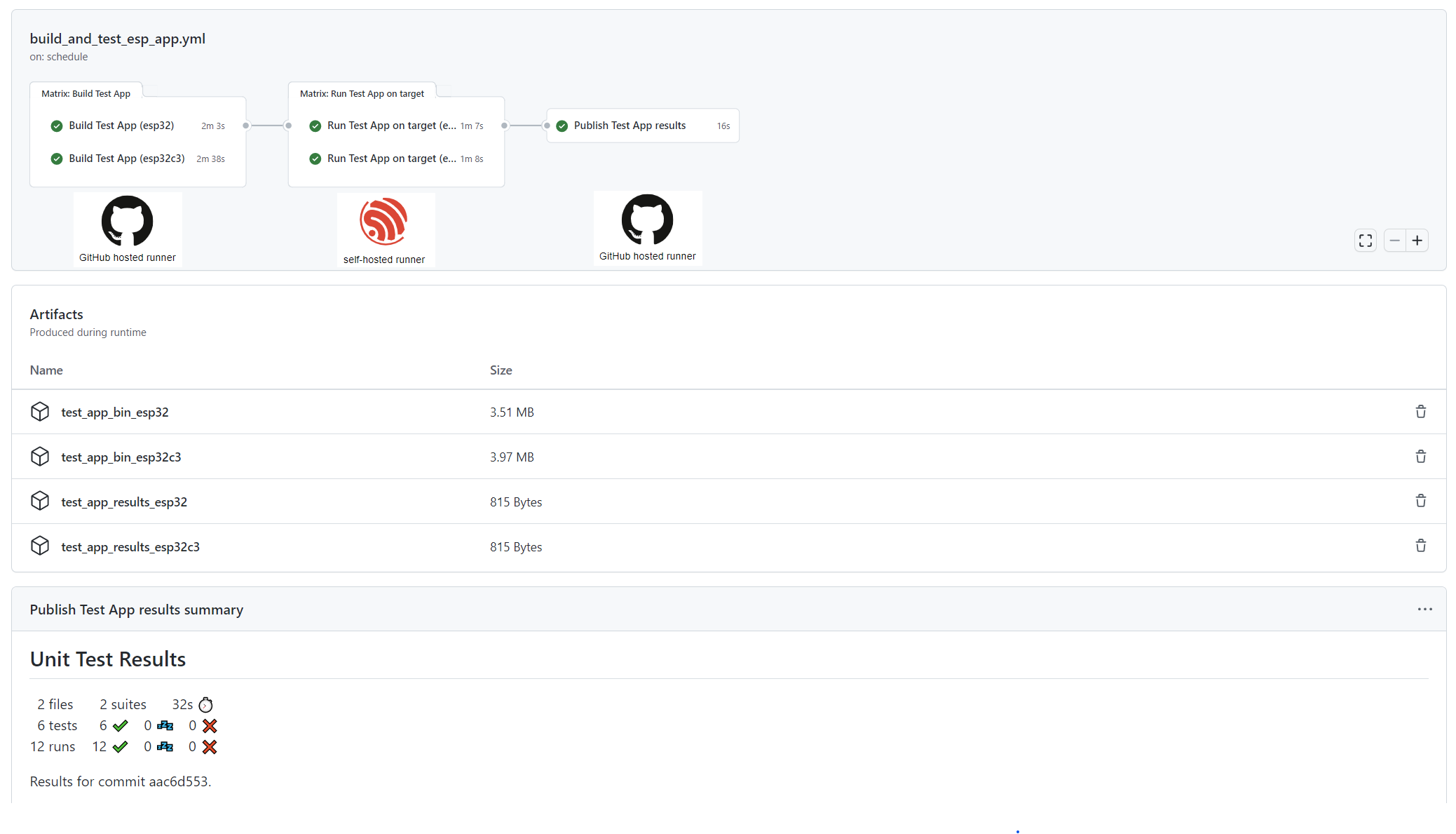
Task: Open second Run Test App on target job
Action: 391,159
